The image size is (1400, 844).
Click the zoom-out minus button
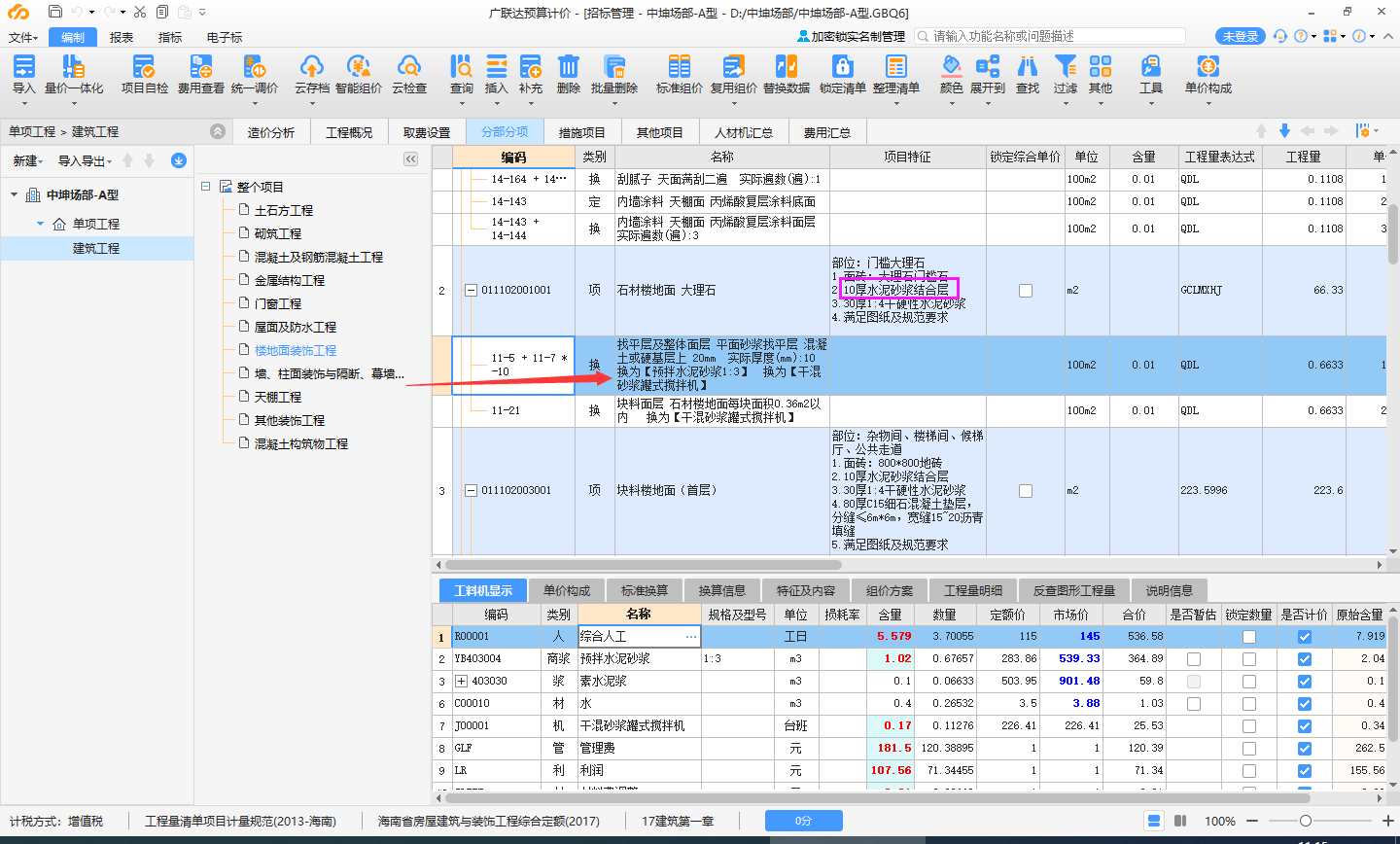pyautogui.click(x=1252, y=821)
